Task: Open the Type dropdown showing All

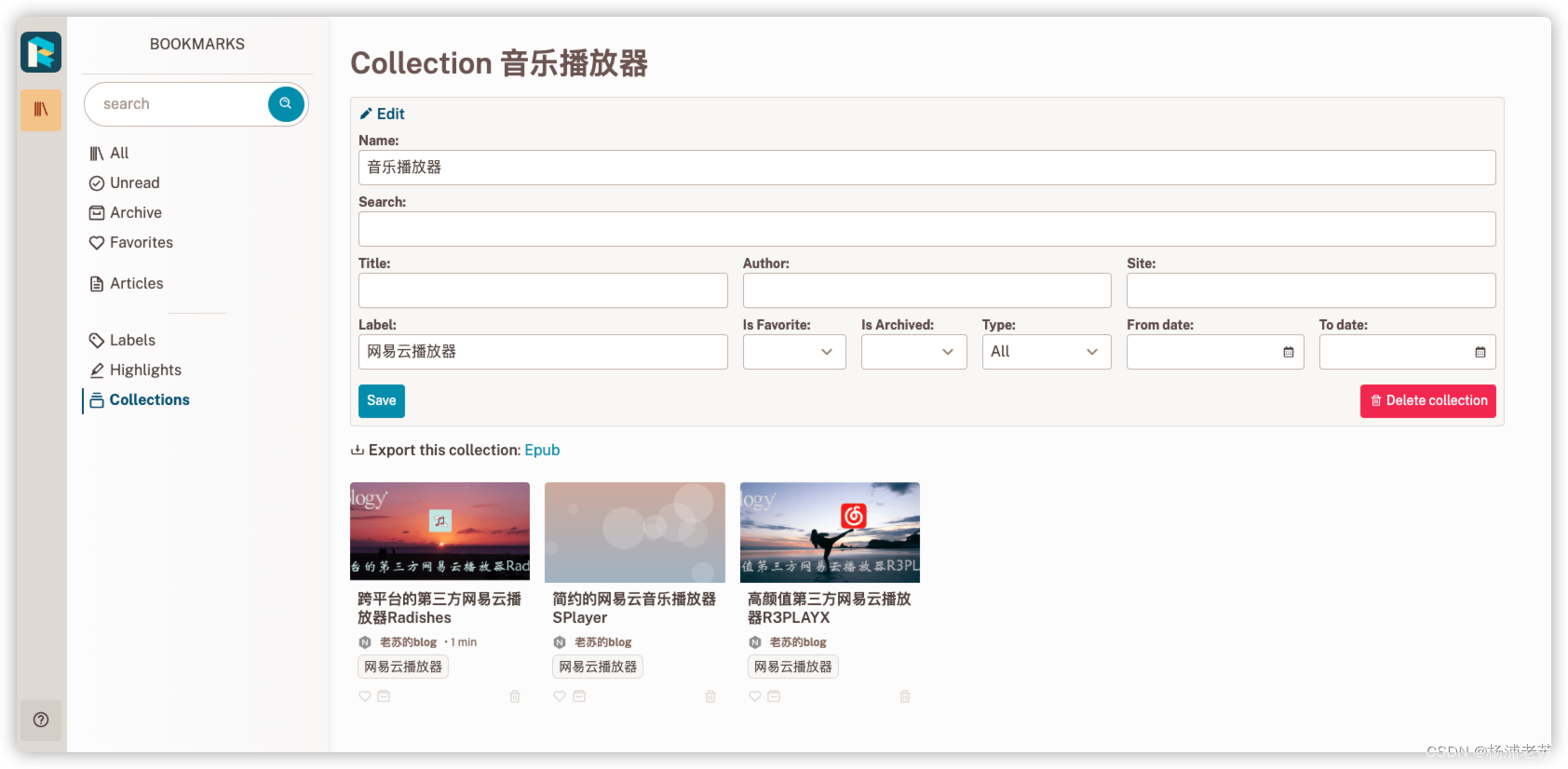Action: click(x=1047, y=352)
